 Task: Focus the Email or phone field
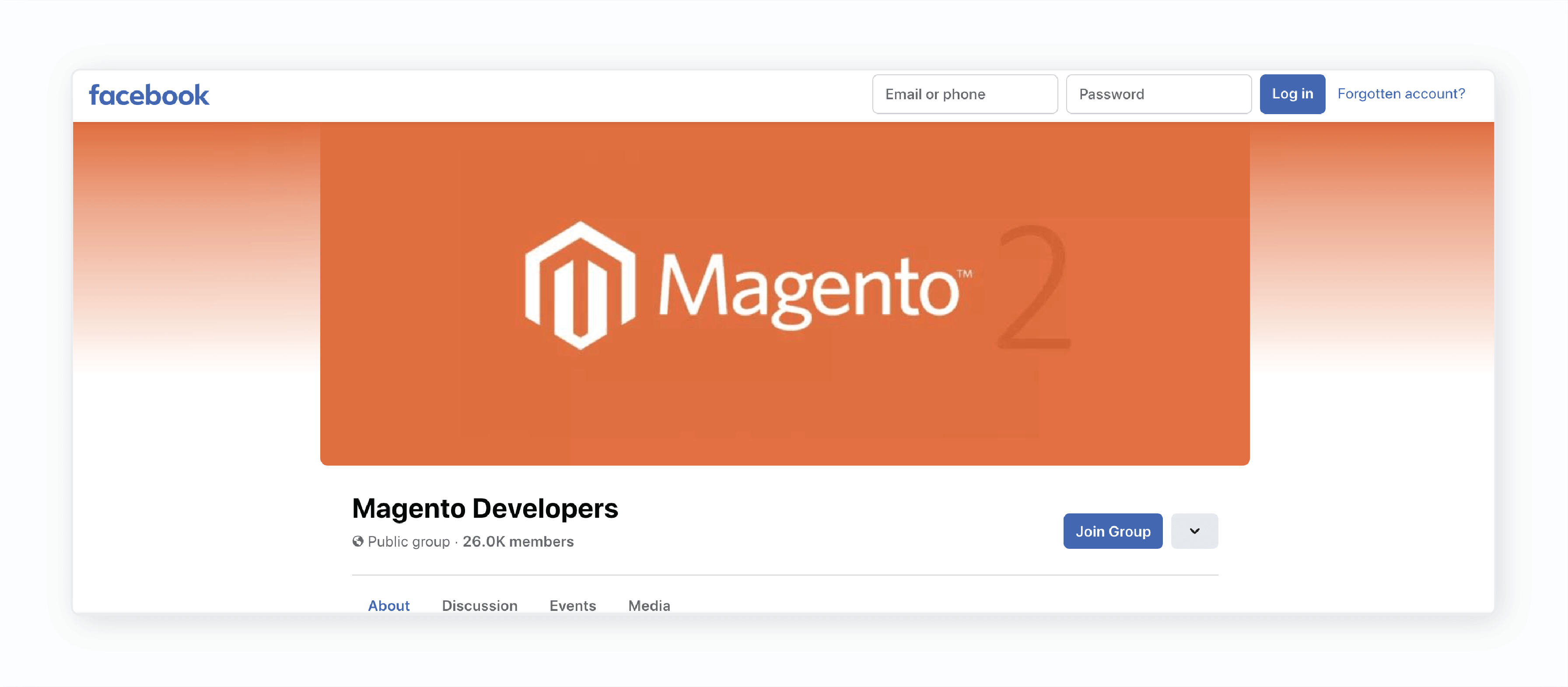[965, 94]
